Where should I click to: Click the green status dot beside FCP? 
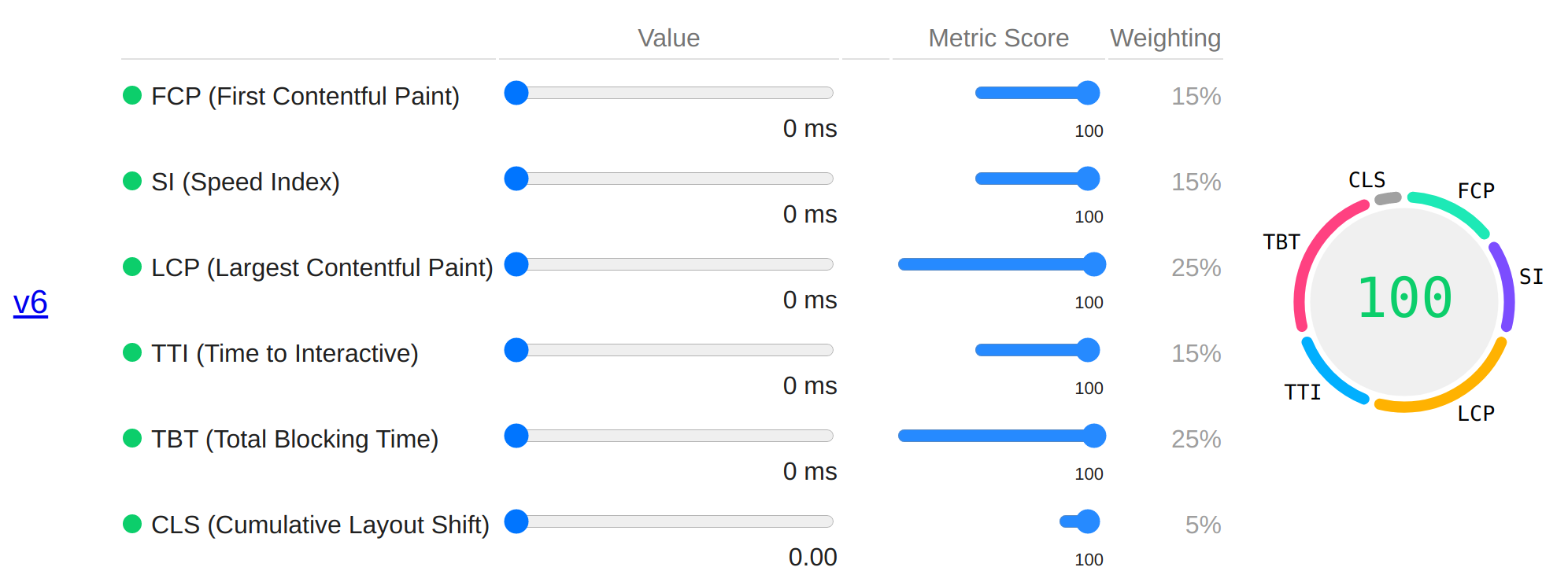tap(132, 95)
